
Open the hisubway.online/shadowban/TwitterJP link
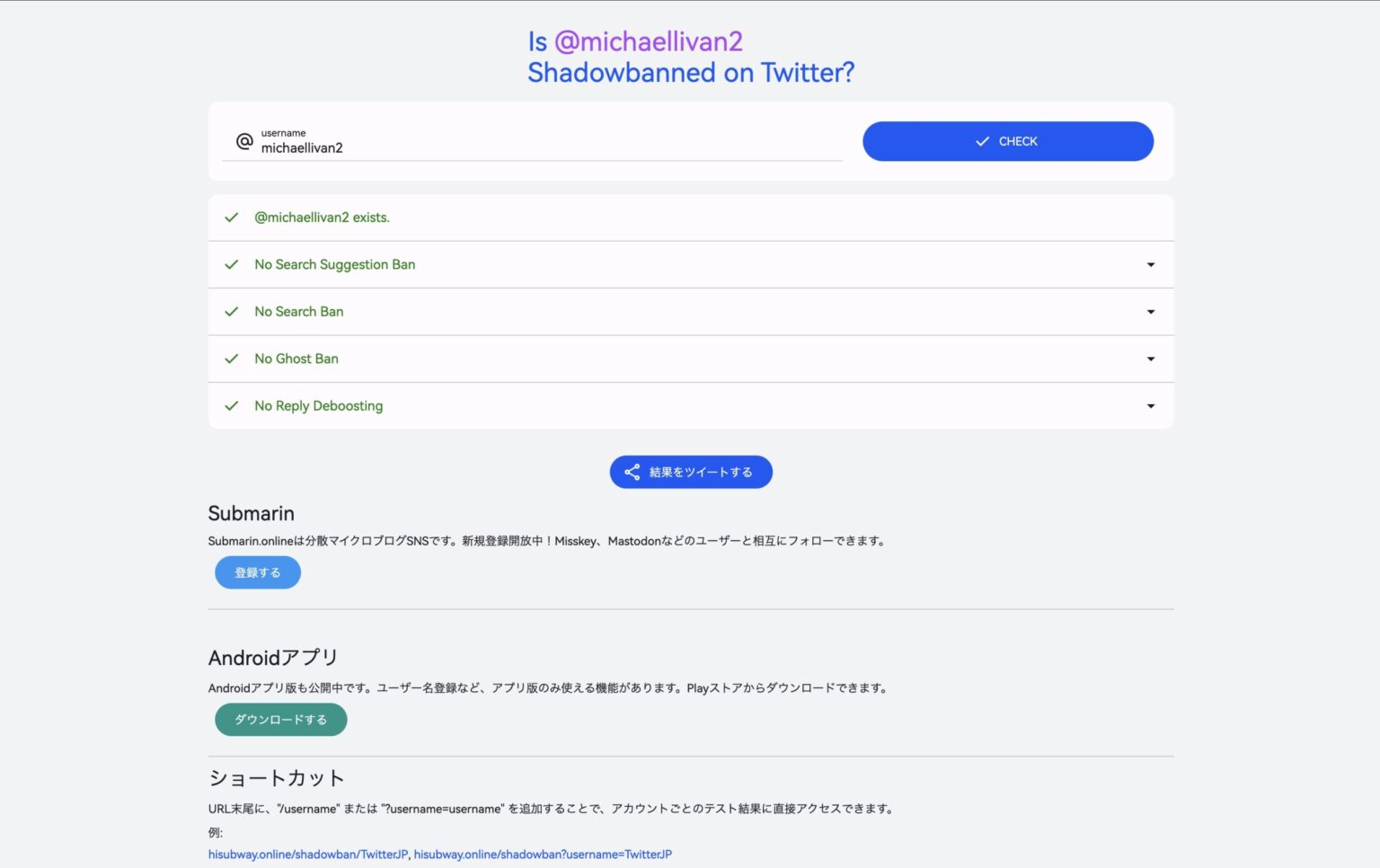(x=307, y=855)
